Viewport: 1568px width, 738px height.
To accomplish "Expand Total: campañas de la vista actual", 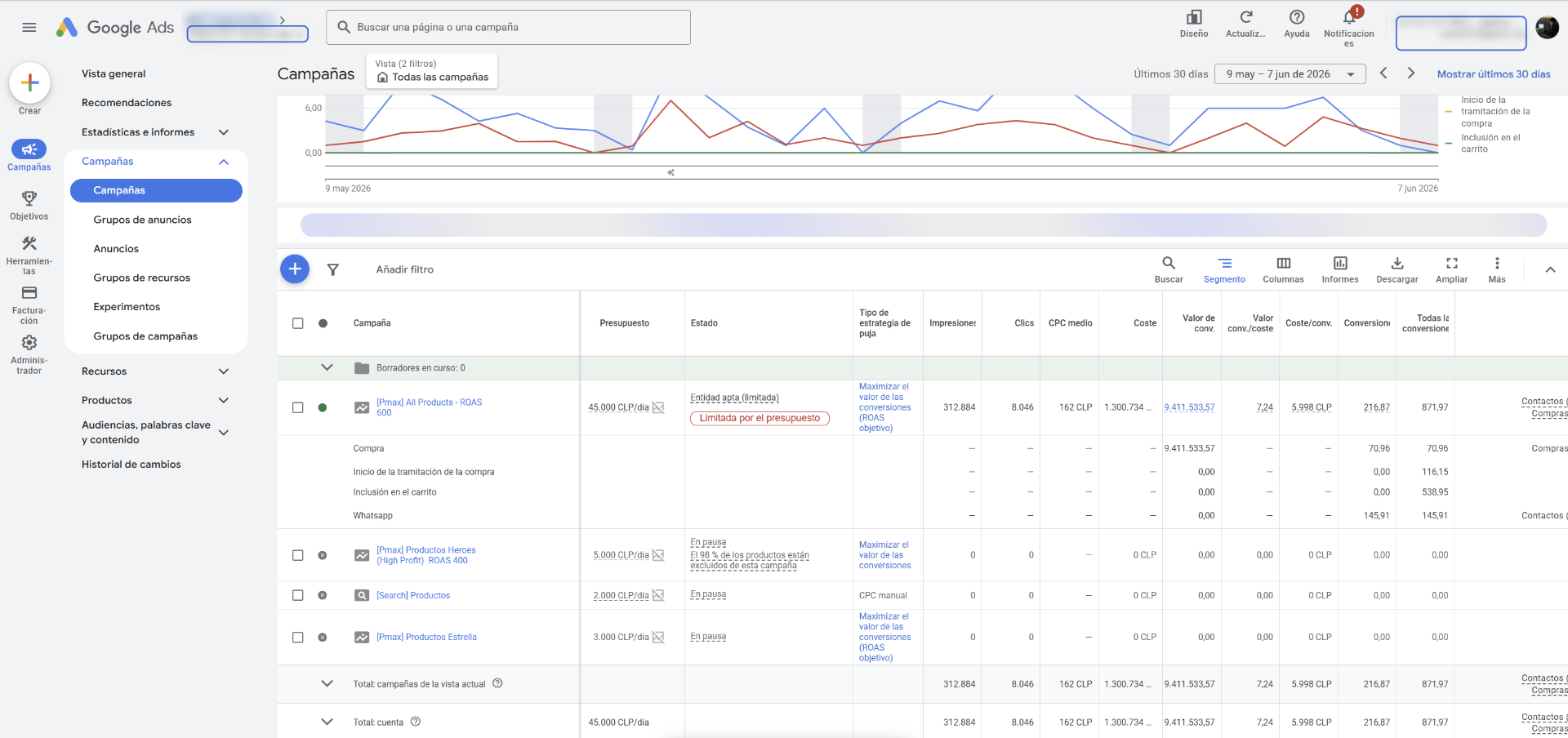I will pos(327,683).
